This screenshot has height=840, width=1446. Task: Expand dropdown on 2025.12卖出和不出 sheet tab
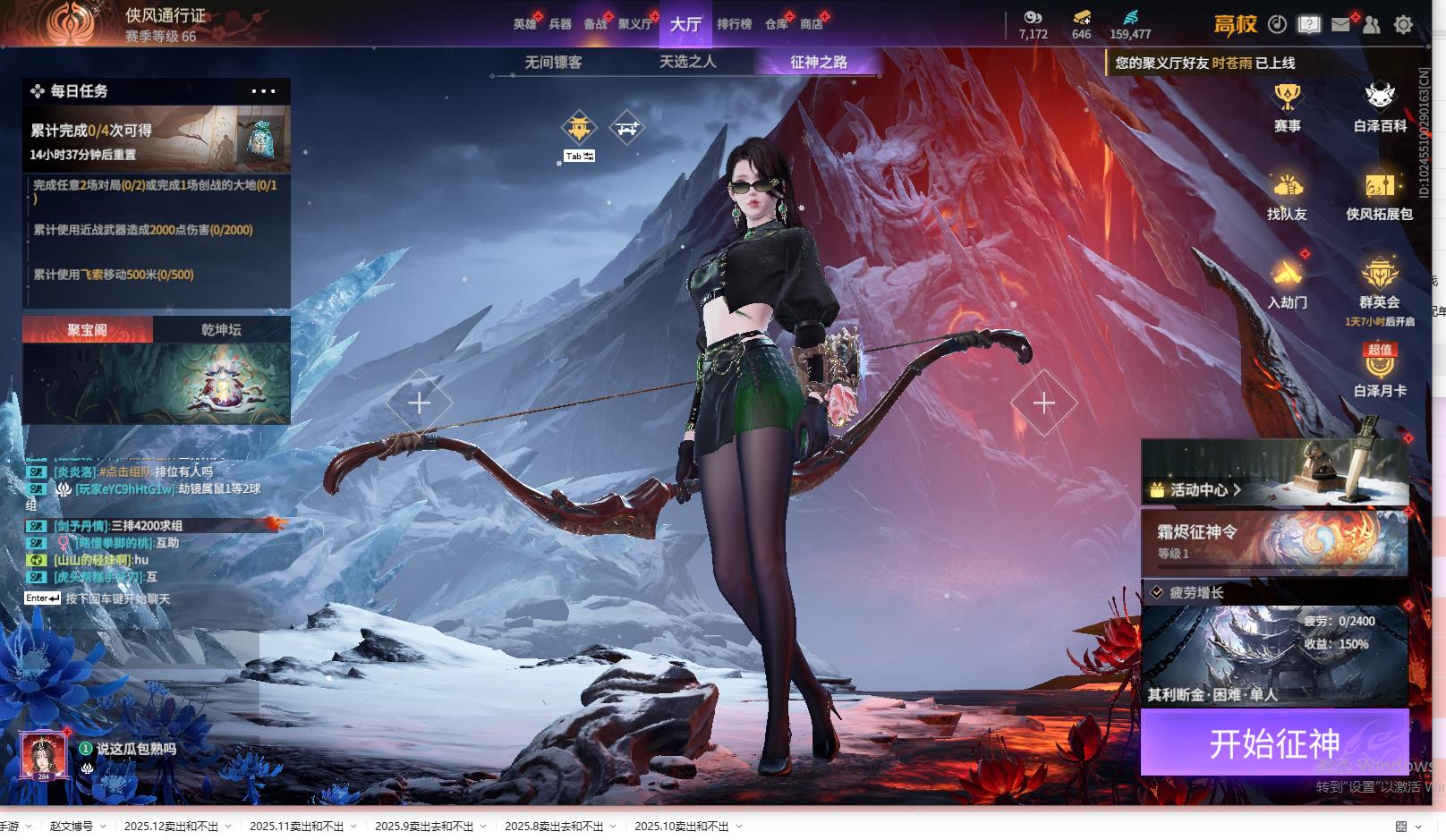pyautogui.click(x=228, y=827)
